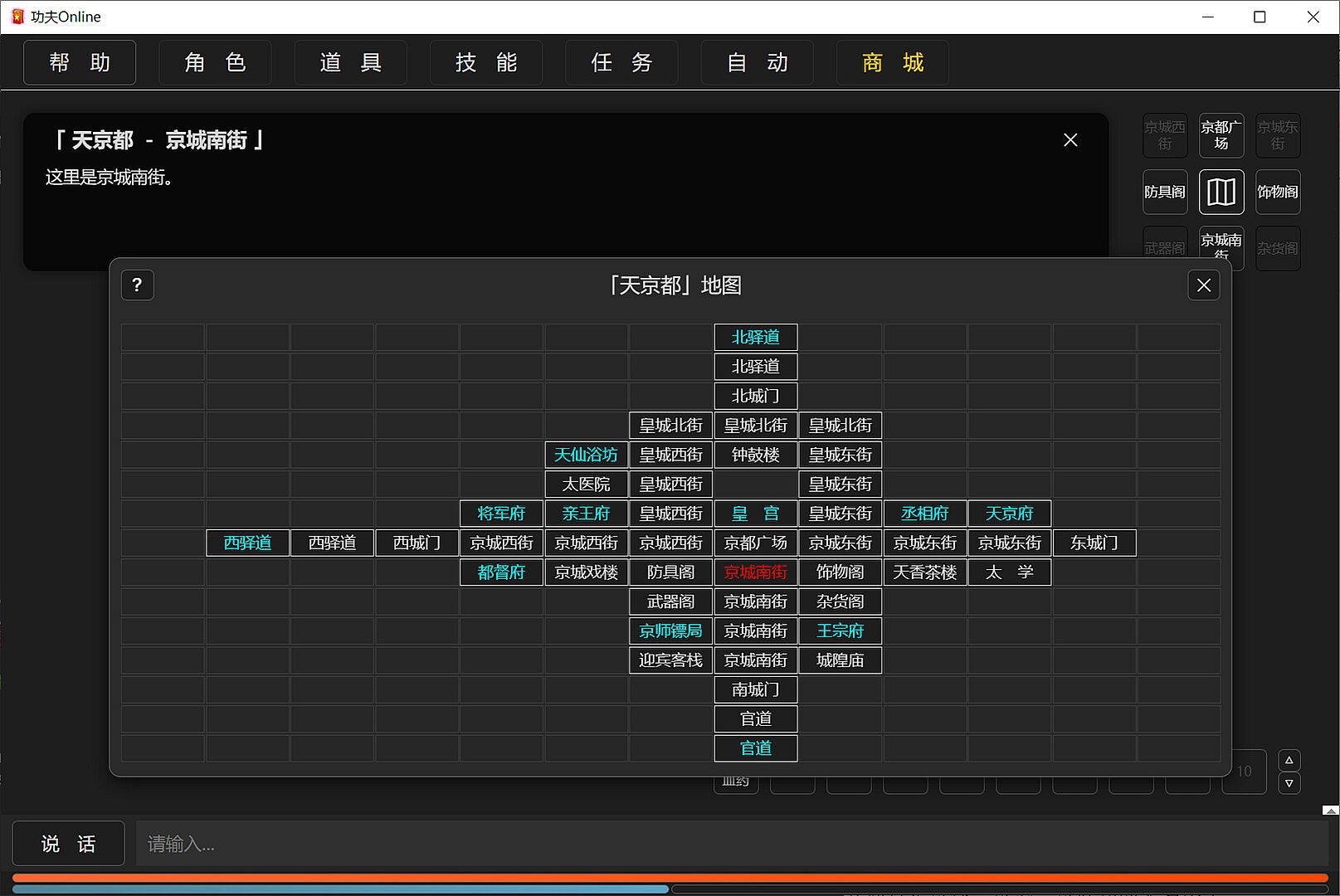Go to 天仙浴坊 on the map

(586, 455)
